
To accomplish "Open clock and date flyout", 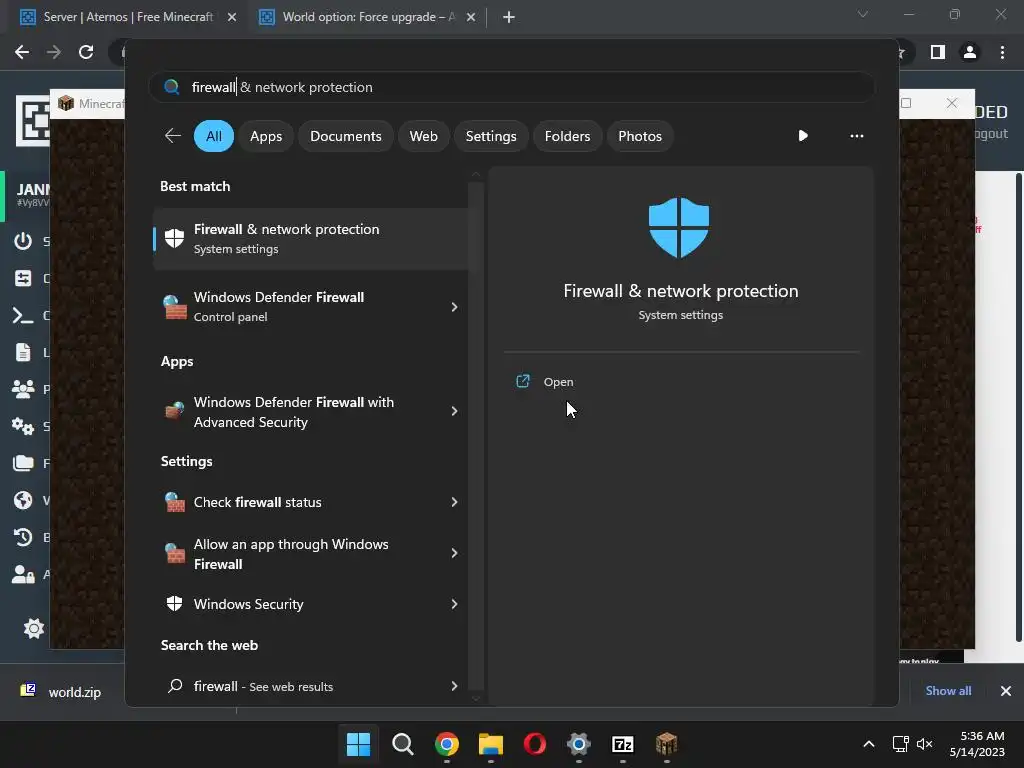I will pos(977,744).
